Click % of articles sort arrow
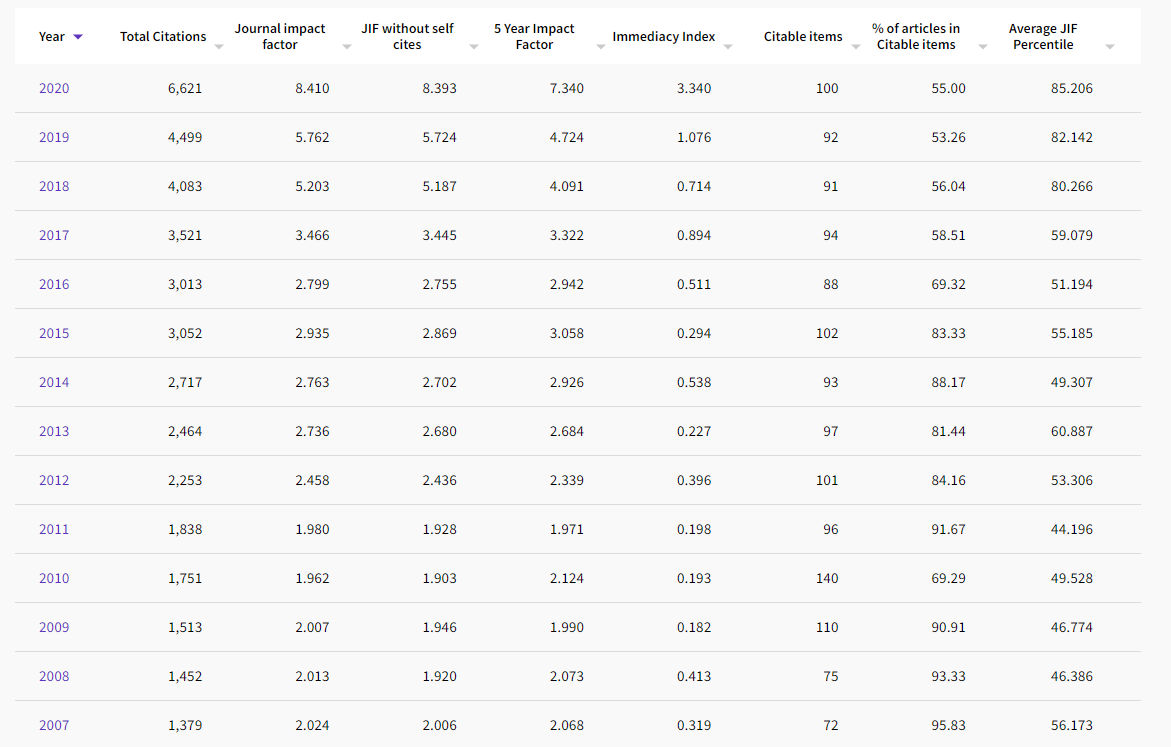This screenshot has width=1171, height=747. click(x=983, y=47)
